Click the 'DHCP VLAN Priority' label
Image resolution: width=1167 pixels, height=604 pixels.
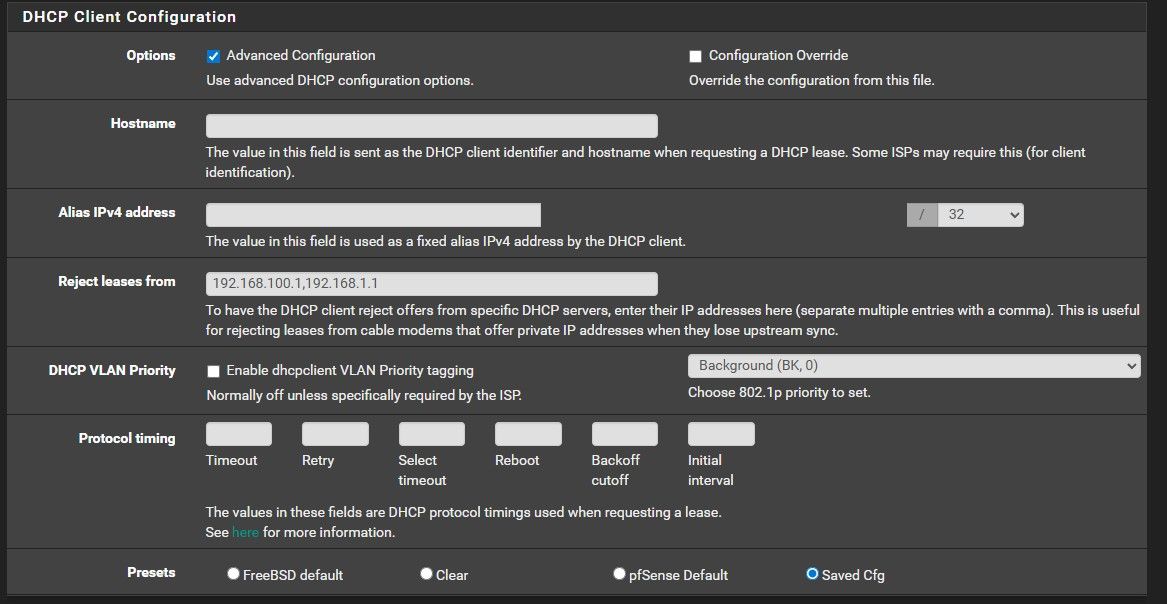point(112,370)
